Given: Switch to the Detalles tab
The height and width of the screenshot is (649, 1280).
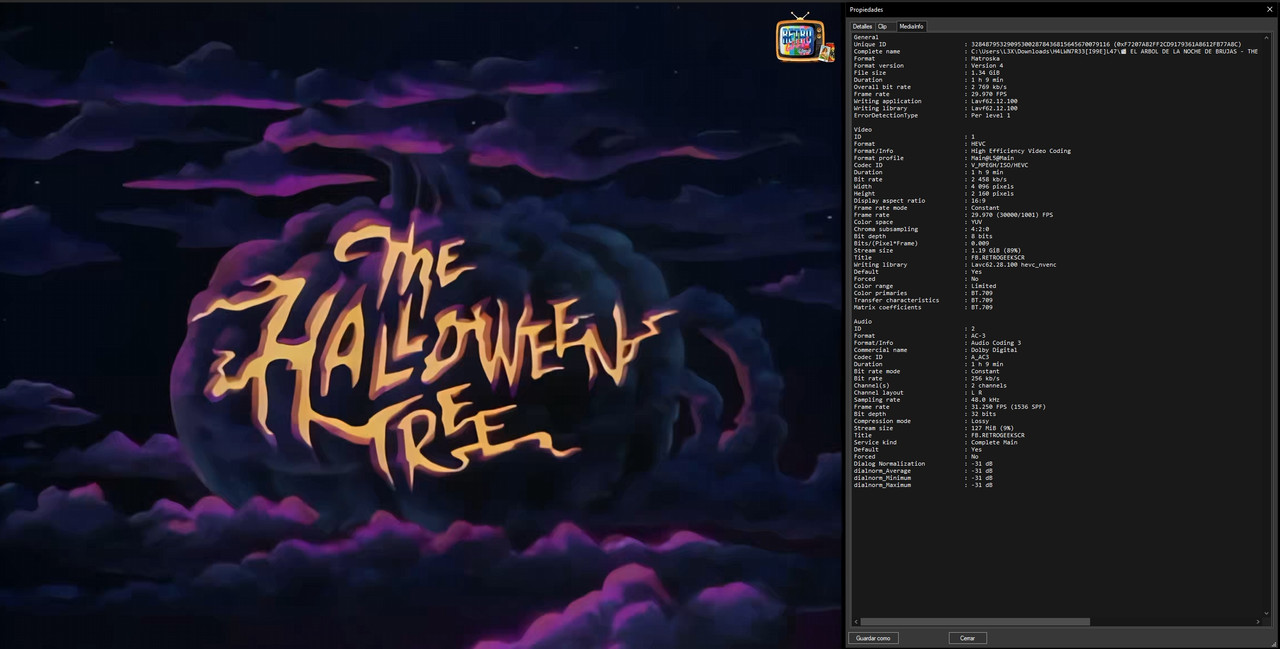Looking at the screenshot, I should (862, 26).
